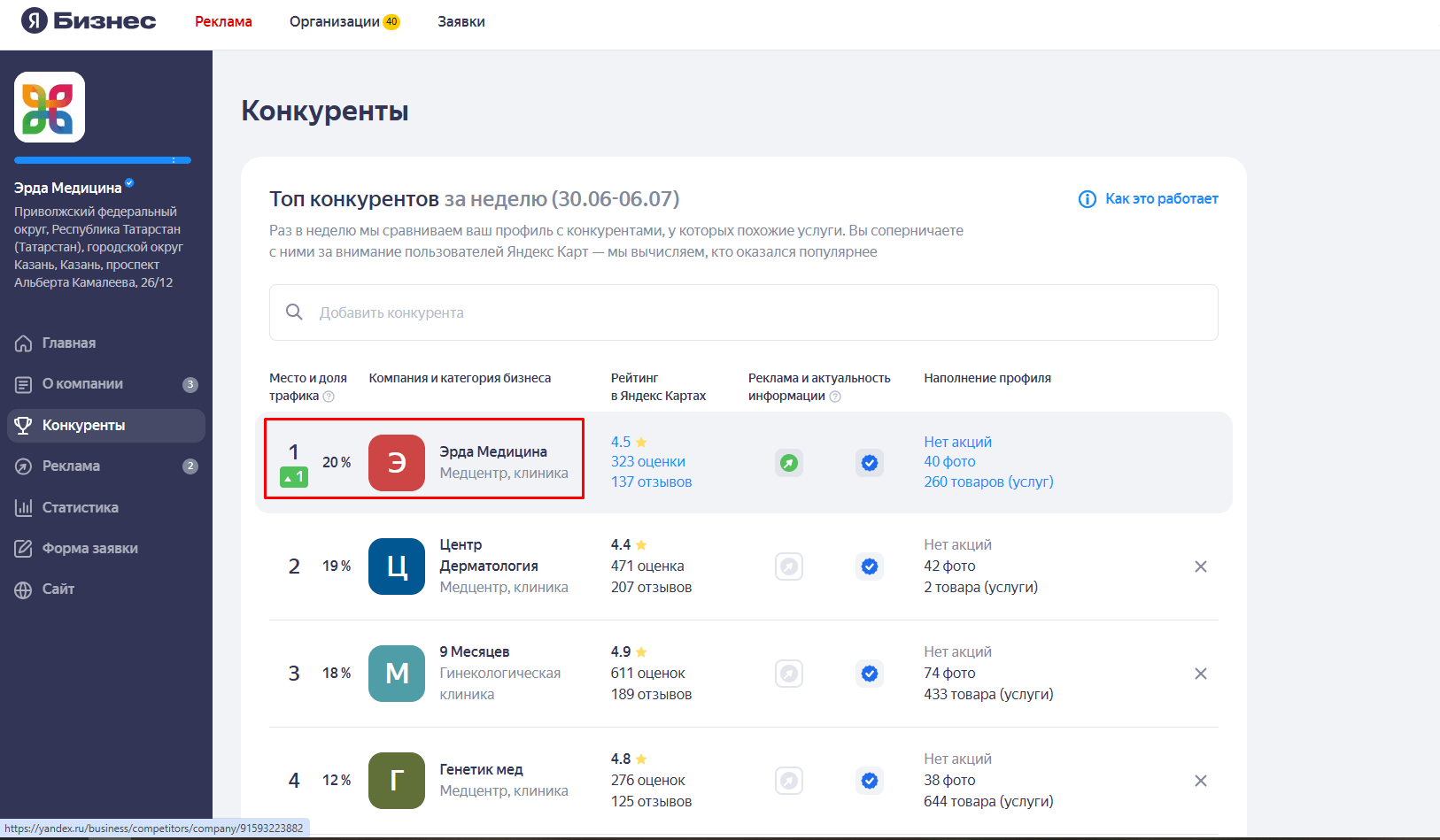The width and height of the screenshot is (1440, 840).
Task: Open the Yandex Business logo home link
Action: pyautogui.click(x=89, y=20)
